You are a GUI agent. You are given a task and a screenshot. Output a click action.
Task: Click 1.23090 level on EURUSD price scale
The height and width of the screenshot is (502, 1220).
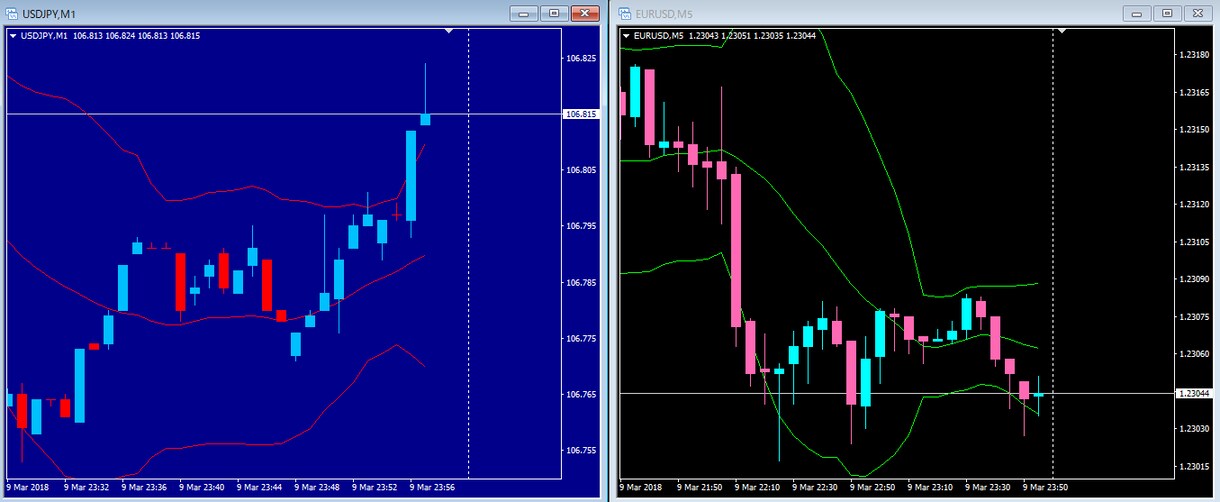(1193, 280)
